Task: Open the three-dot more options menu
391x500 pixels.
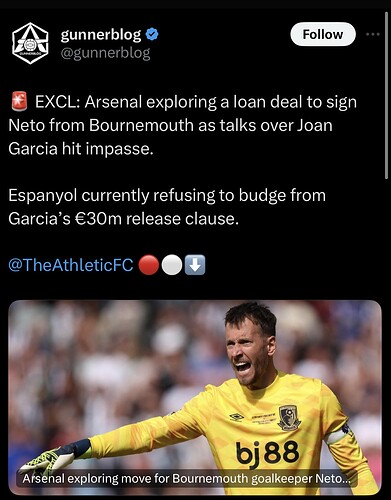Action: [373, 34]
